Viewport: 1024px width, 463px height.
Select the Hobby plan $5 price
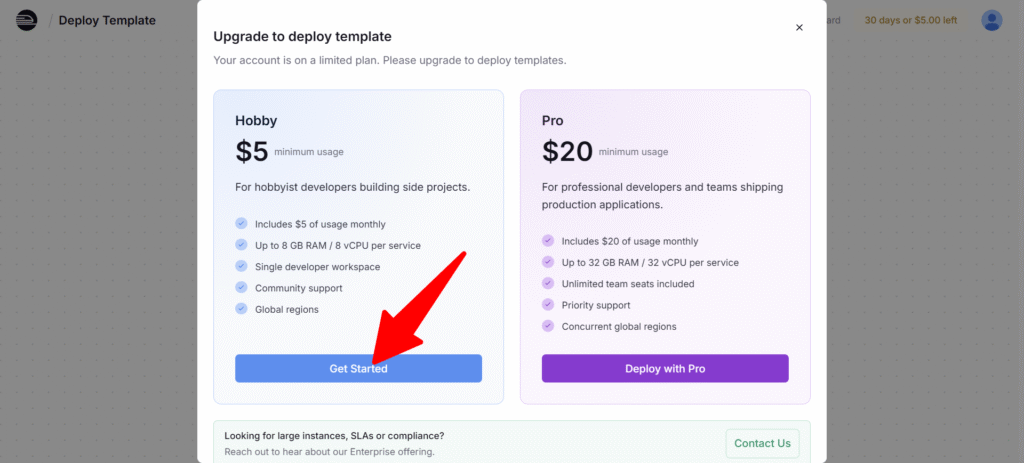click(252, 152)
